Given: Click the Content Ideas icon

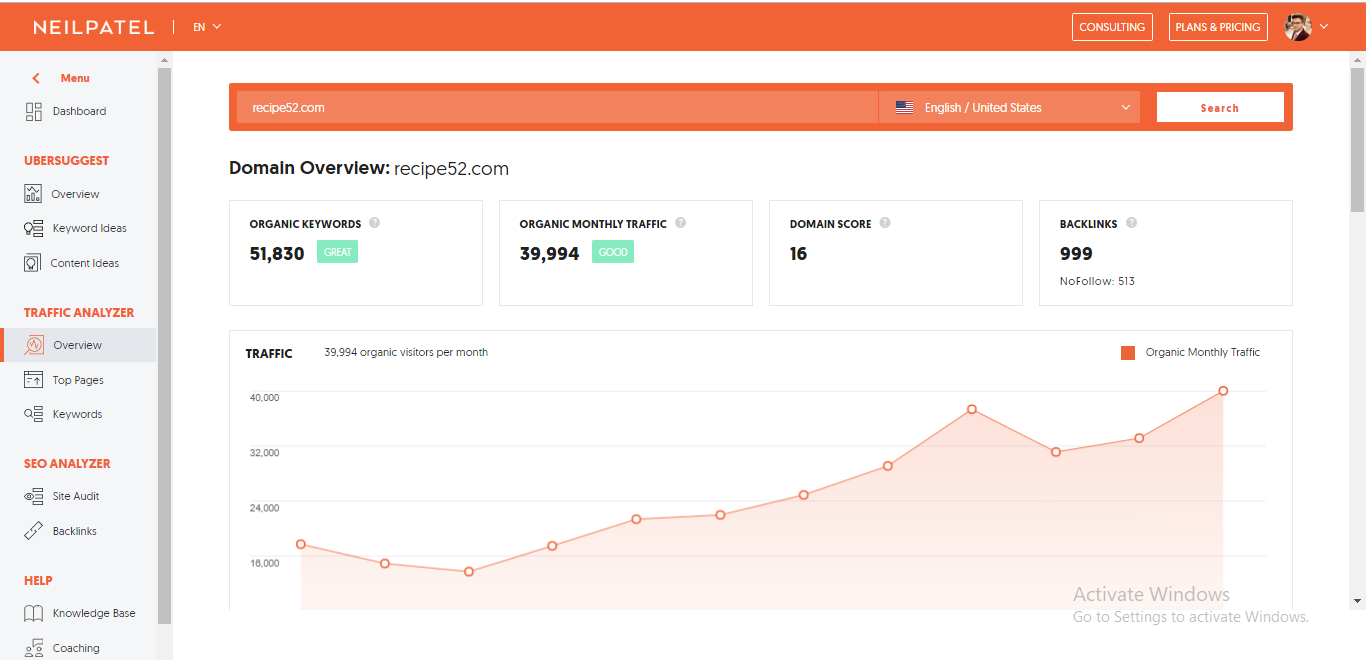Looking at the screenshot, I should [x=33, y=263].
